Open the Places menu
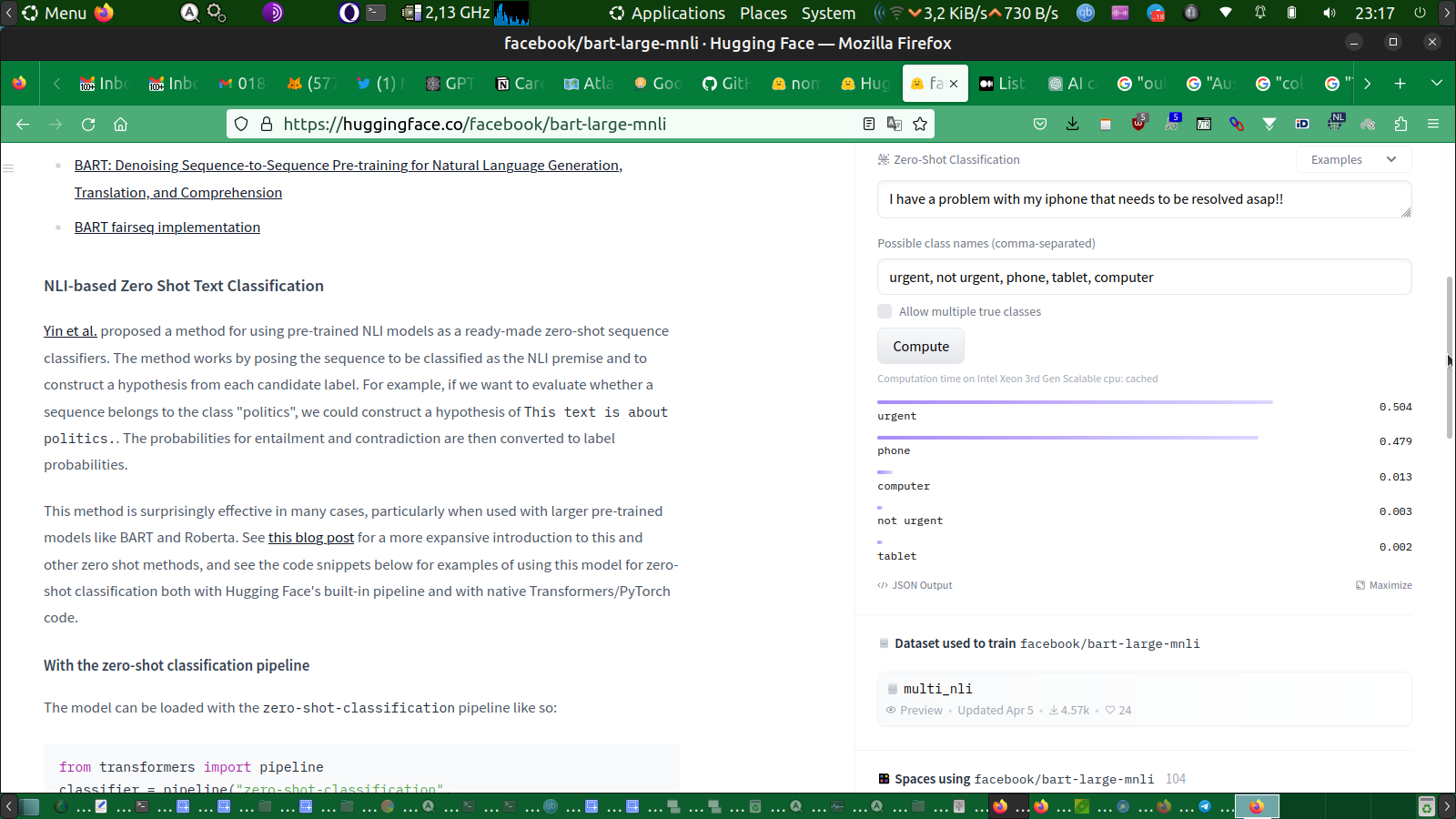The width and height of the screenshot is (1456, 819). 763,13
